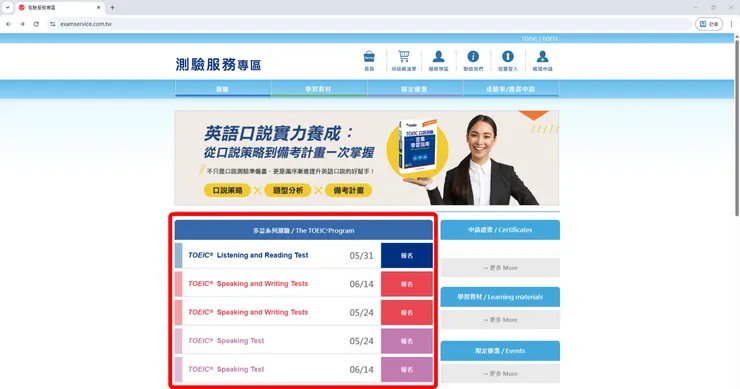Click the 申請證書 / Certificates header
Viewport: 740px width, 389px height.
pyautogui.click(x=500, y=230)
